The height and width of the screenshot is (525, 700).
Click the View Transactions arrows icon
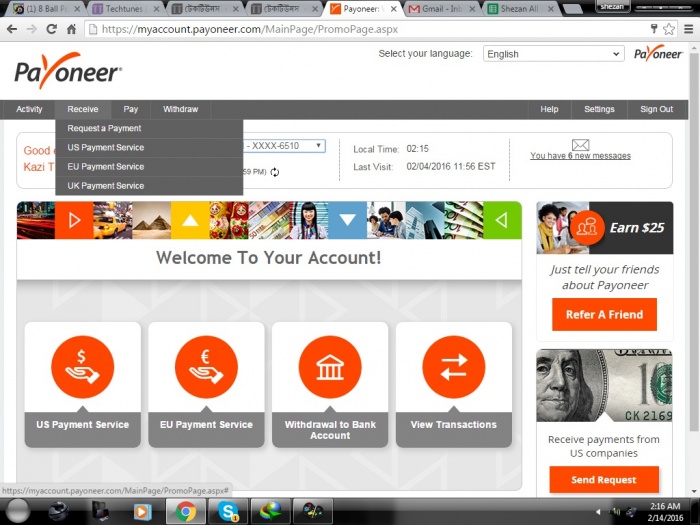click(x=454, y=367)
